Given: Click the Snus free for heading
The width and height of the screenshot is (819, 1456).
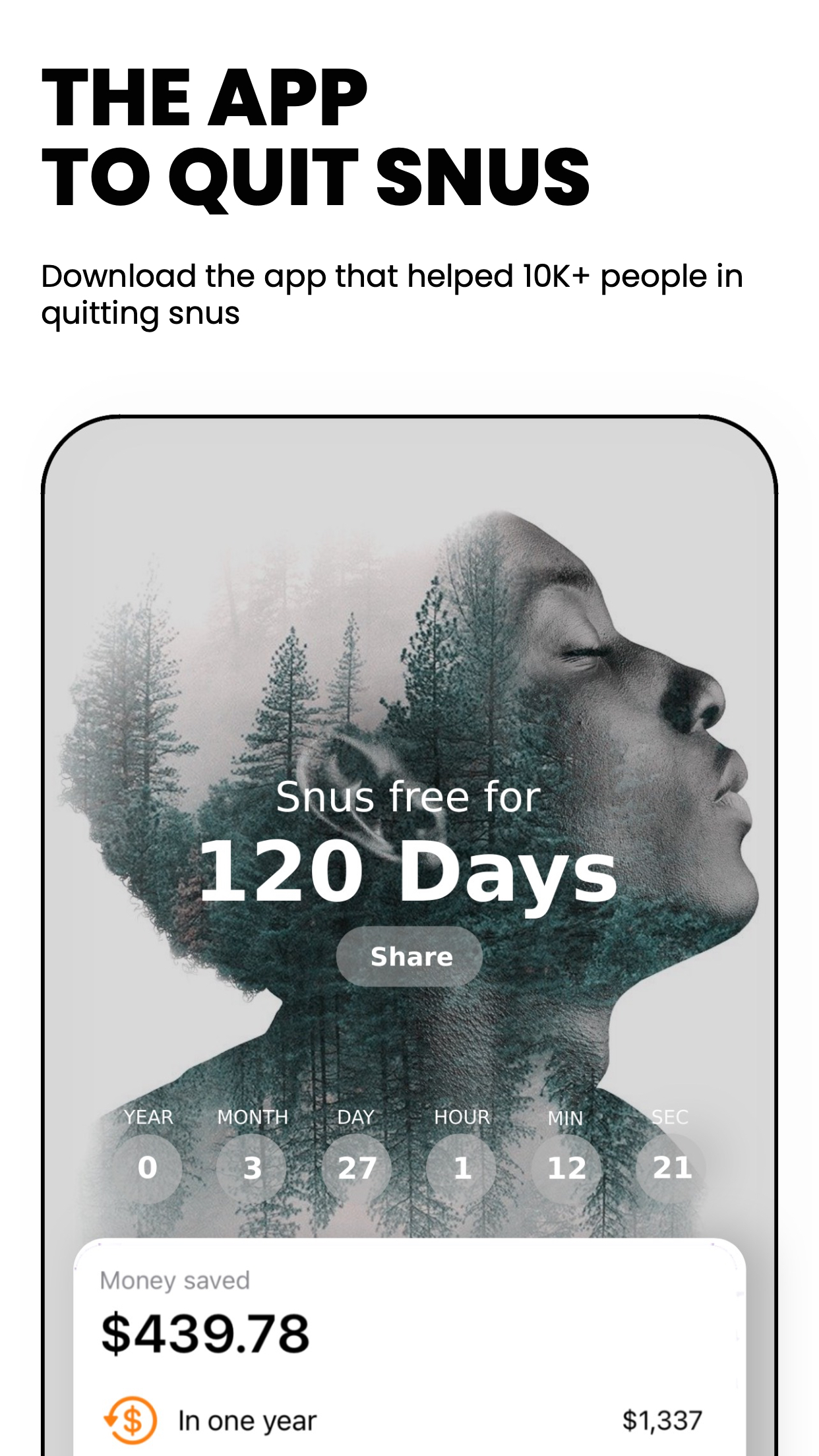Looking at the screenshot, I should 408,797.
